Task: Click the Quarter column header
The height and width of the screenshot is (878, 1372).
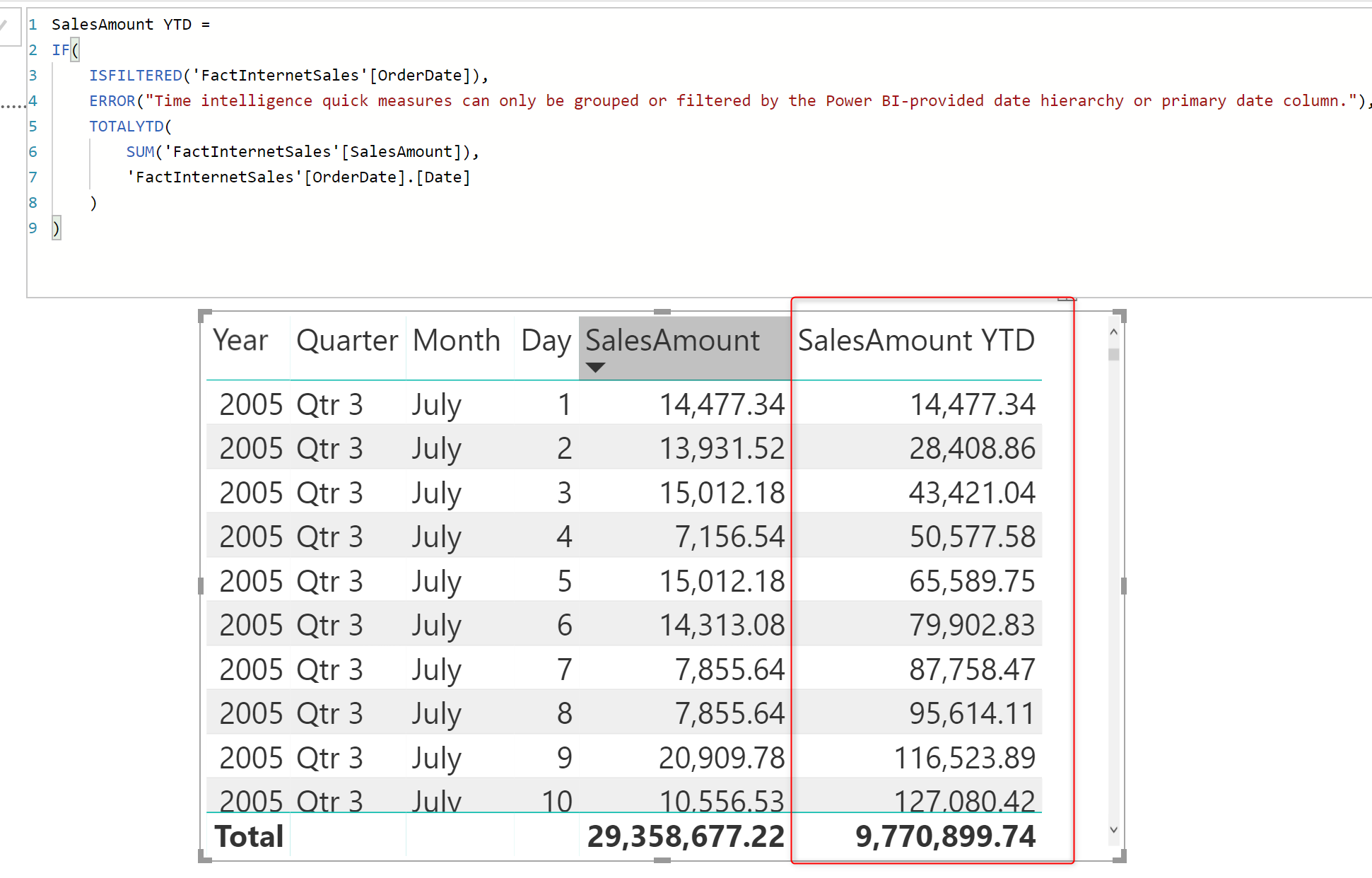Action: (347, 341)
